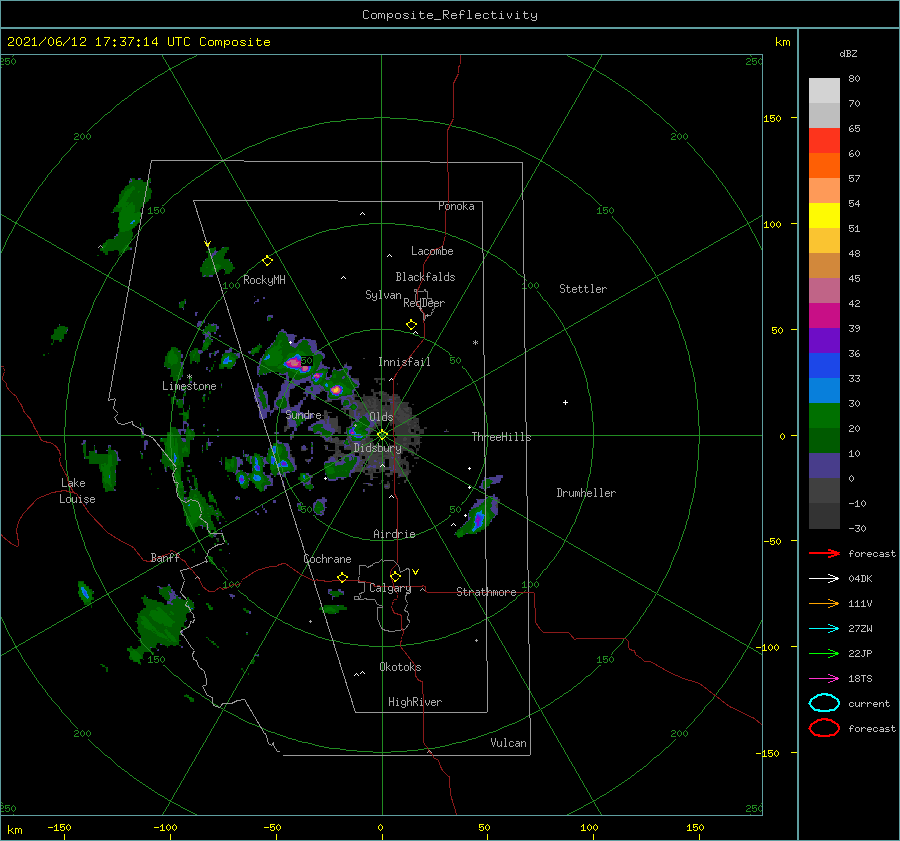Click the asterisk marker above Limestone
This screenshot has height=841, width=900.
189,377
